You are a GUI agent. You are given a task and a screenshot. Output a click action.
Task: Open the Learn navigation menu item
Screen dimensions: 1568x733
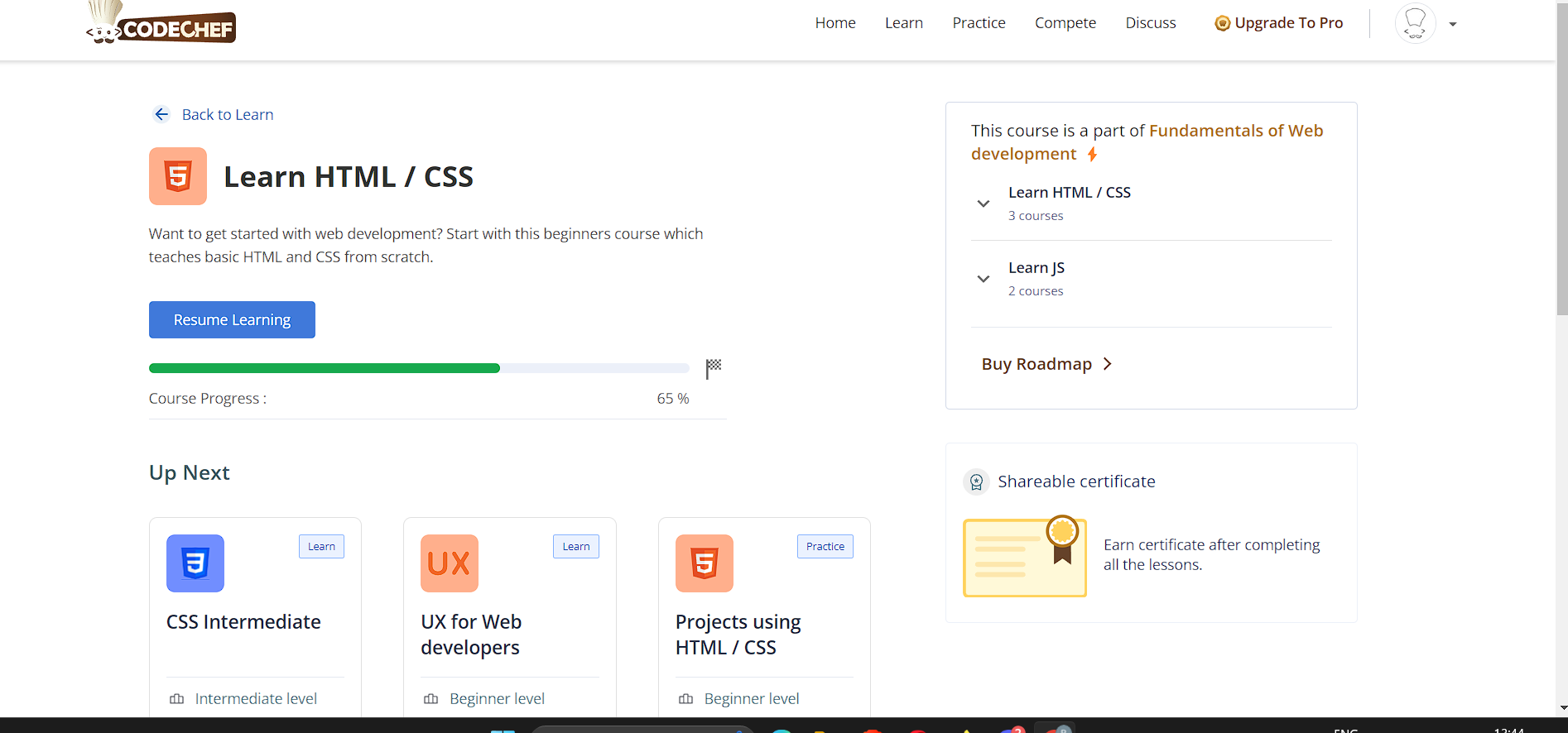(904, 23)
